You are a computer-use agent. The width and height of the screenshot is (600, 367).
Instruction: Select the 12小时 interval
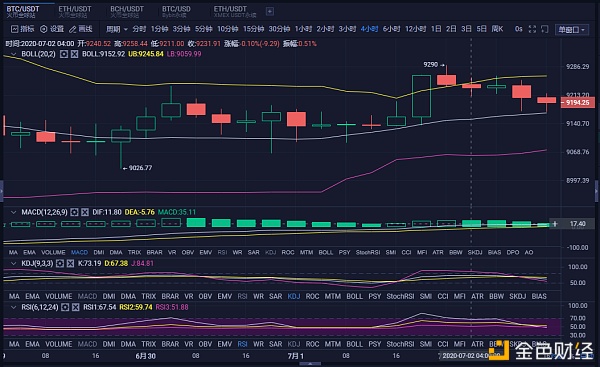coord(416,29)
